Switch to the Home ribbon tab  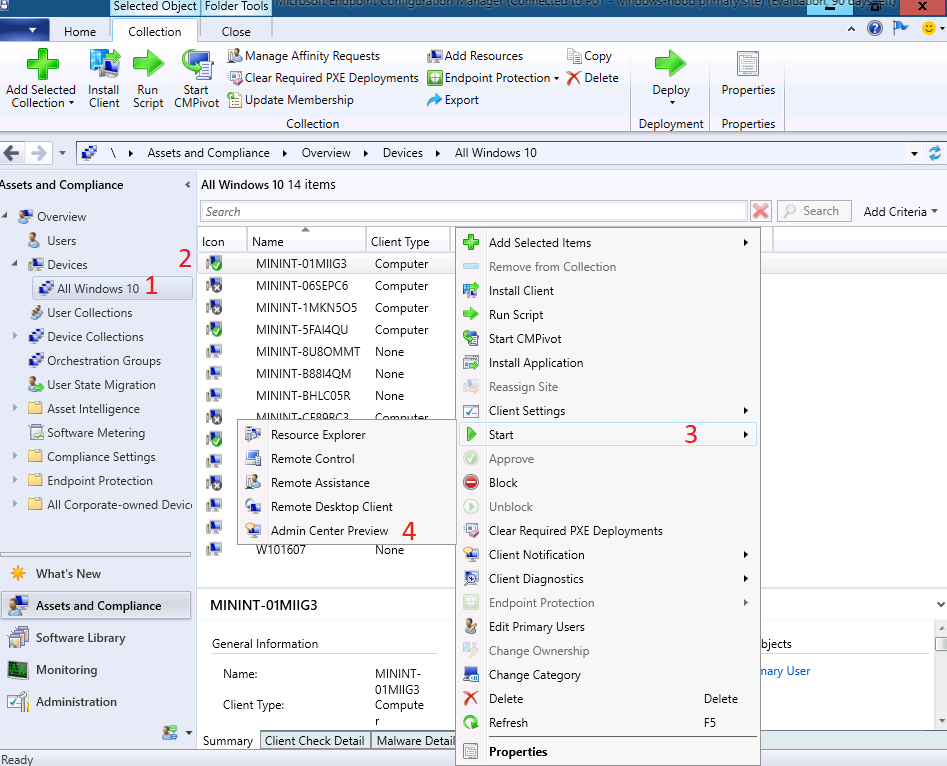pos(80,31)
